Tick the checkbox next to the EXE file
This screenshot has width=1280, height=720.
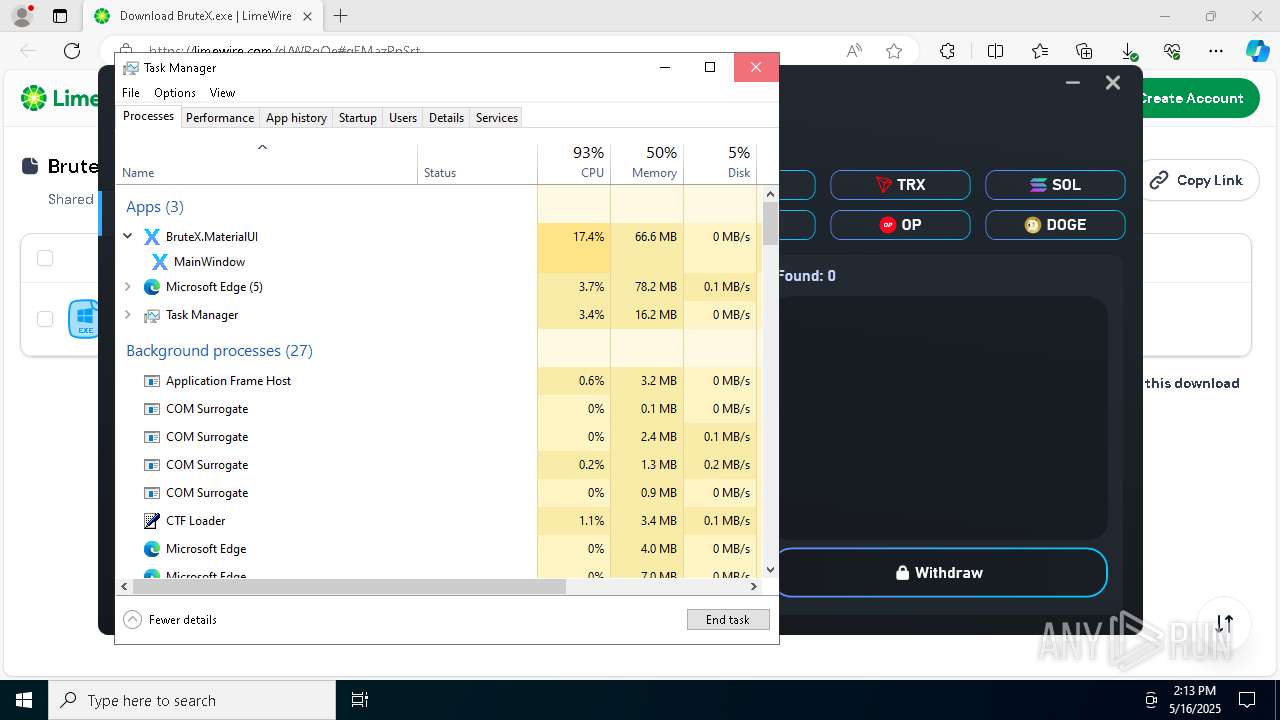point(45,319)
